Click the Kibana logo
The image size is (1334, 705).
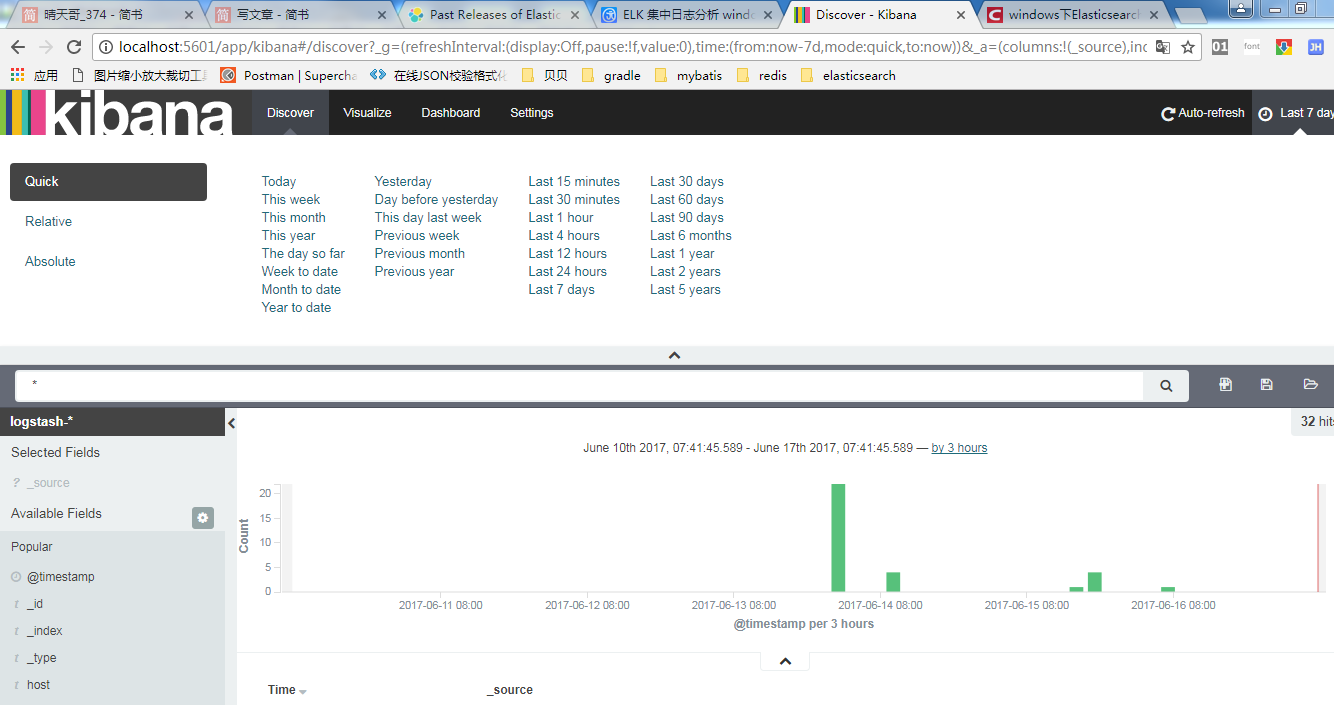tap(117, 112)
